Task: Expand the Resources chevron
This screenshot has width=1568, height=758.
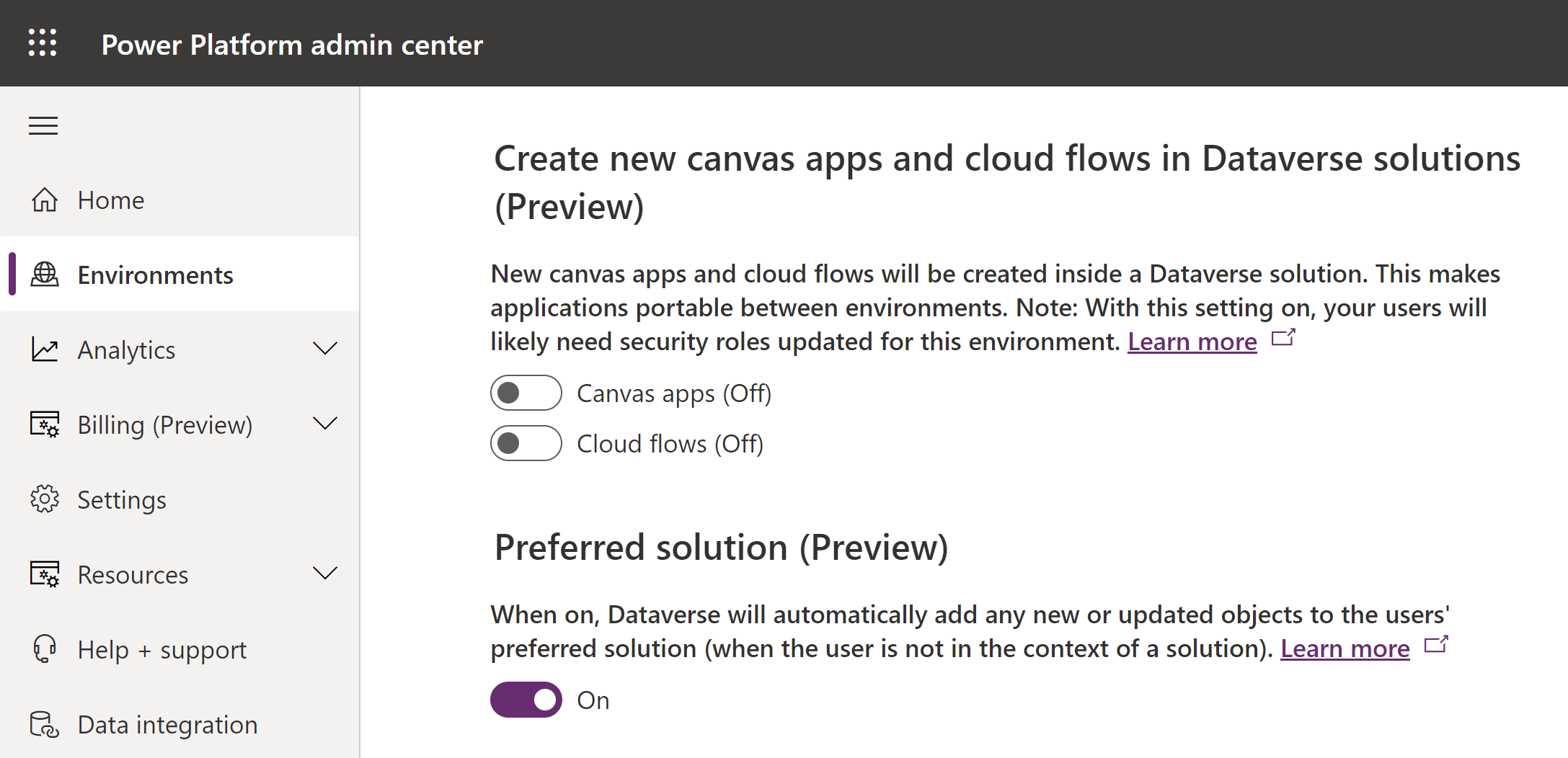Action: 325,574
